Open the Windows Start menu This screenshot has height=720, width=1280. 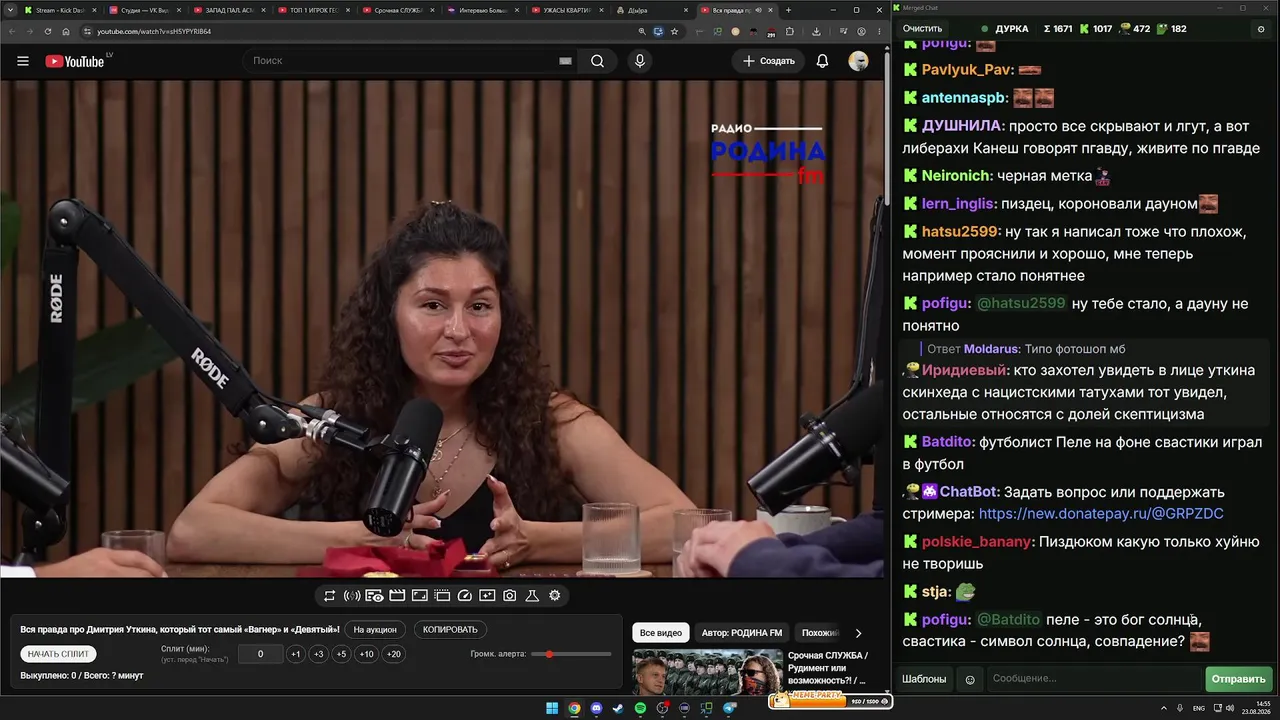[x=552, y=708]
